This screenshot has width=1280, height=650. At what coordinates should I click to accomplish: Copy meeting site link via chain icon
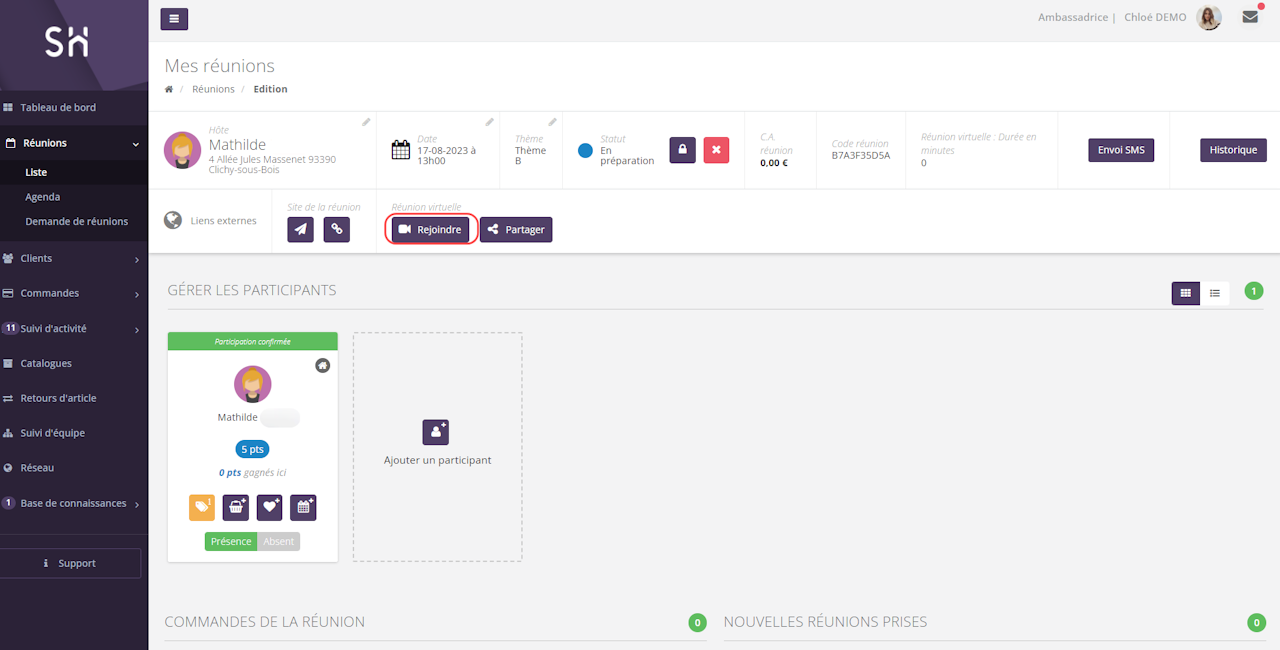click(337, 229)
